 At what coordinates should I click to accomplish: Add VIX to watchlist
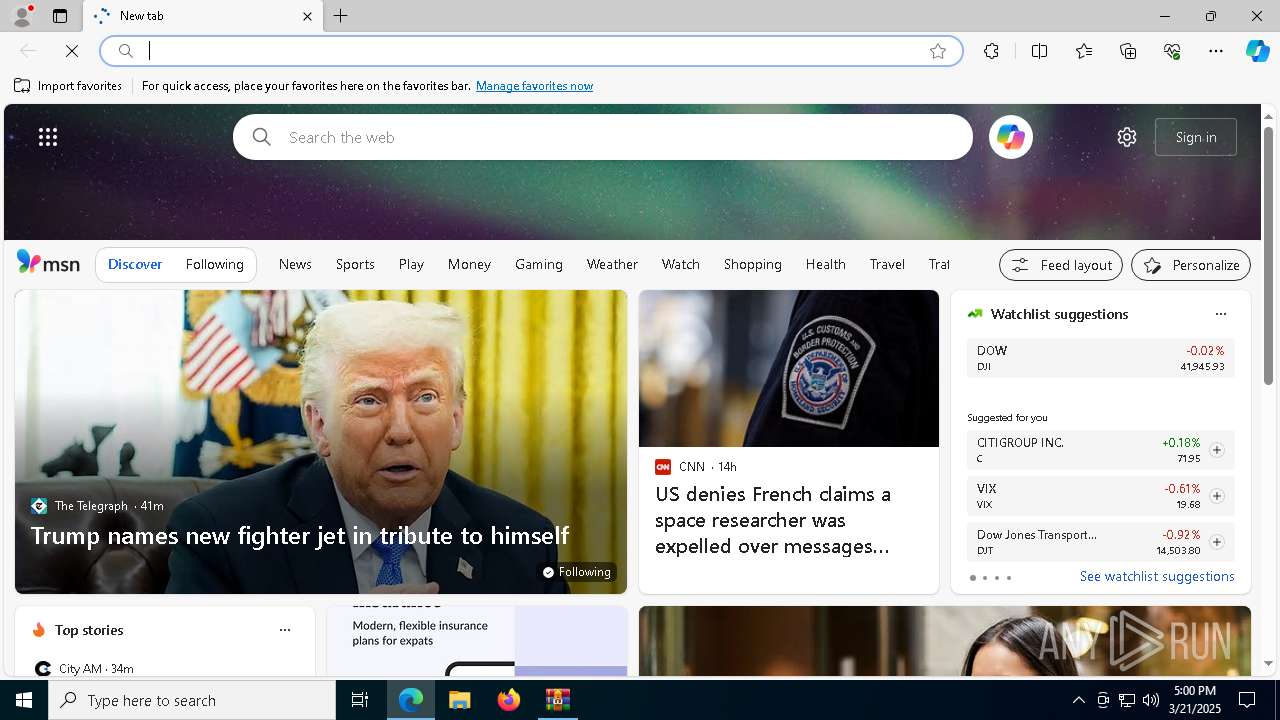coord(1216,496)
